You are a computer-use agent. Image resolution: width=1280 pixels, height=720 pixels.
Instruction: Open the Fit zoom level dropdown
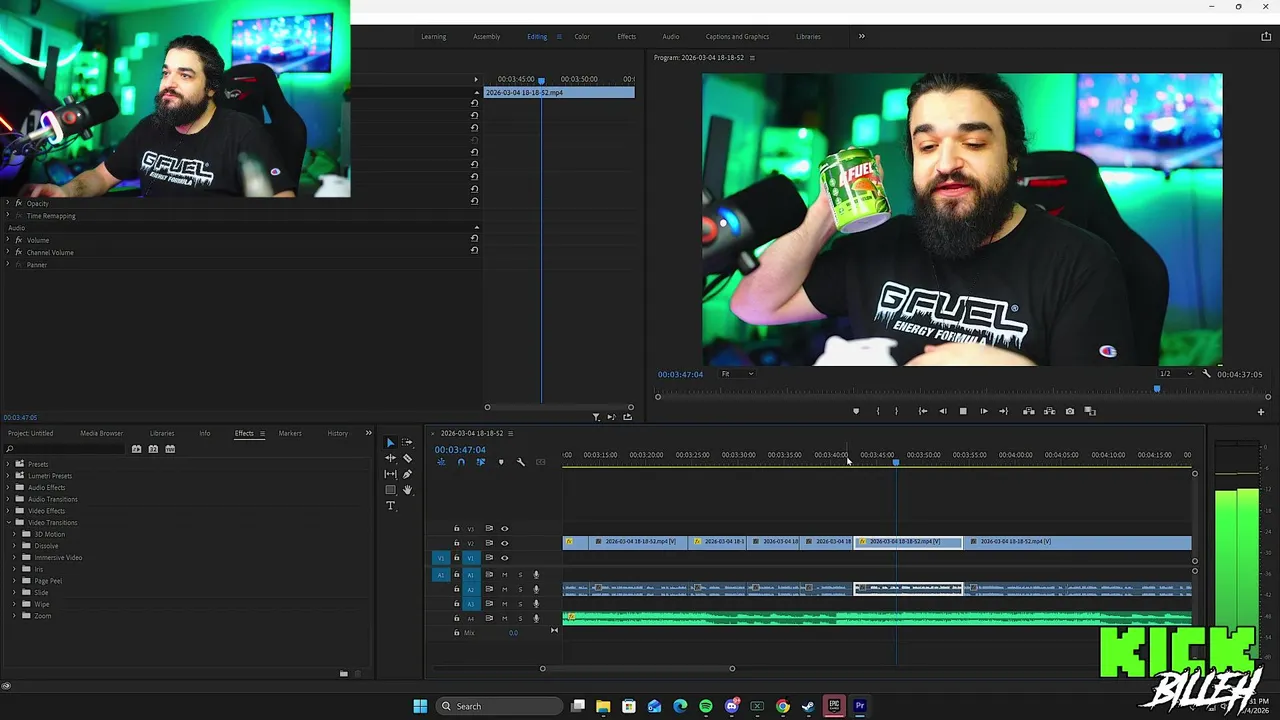[x=738, y=374]
